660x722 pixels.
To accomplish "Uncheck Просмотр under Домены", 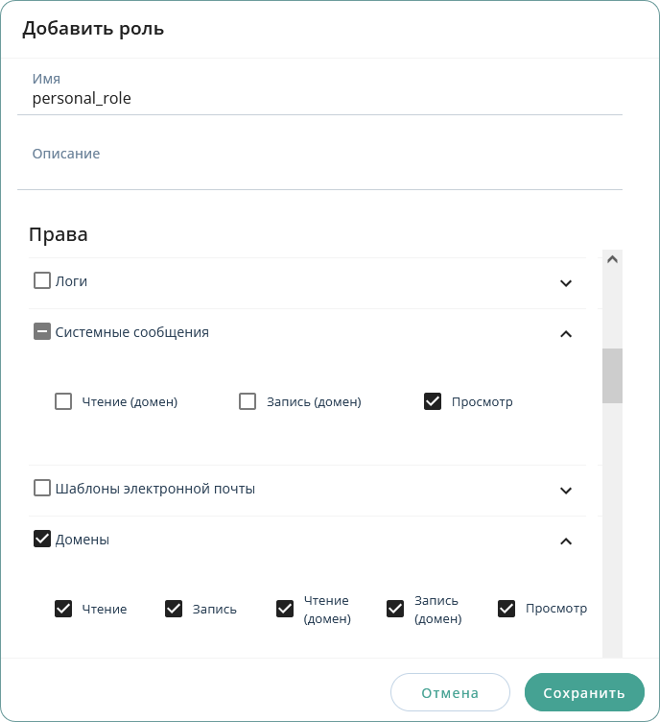I will [506, 609].
